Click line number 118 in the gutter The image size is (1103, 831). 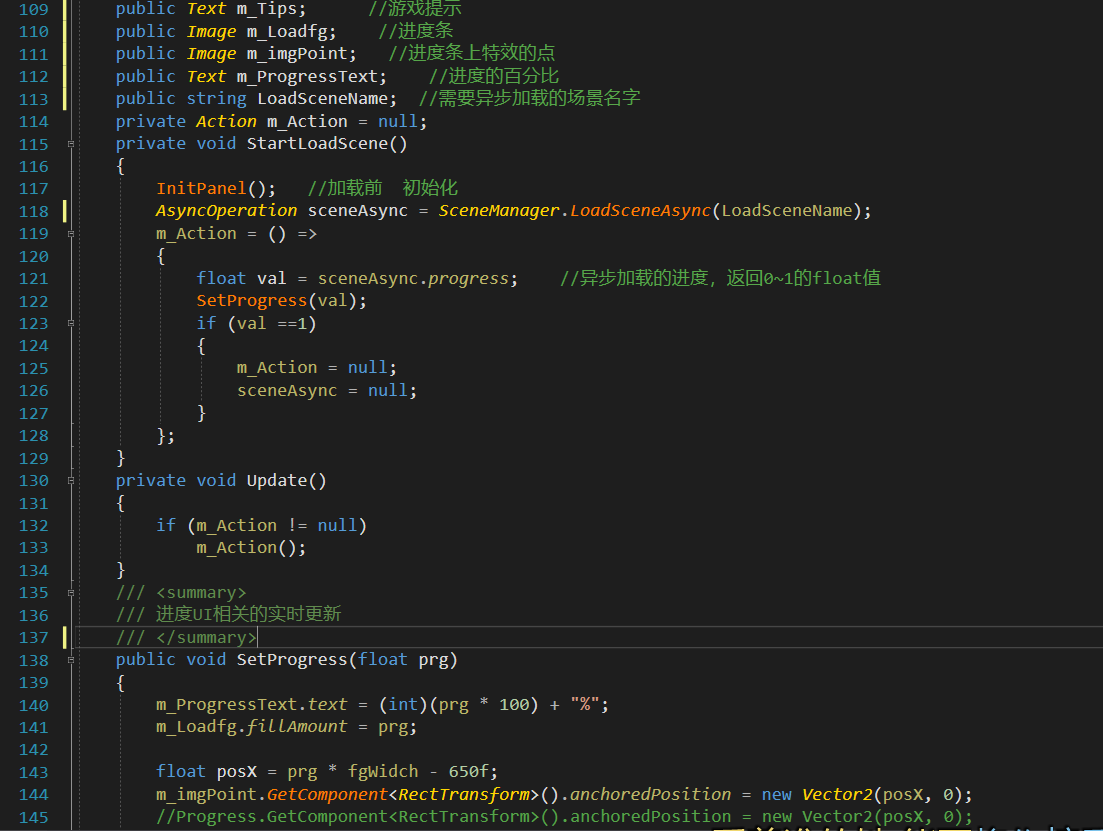pyautogui.click(x=34, y=211)
